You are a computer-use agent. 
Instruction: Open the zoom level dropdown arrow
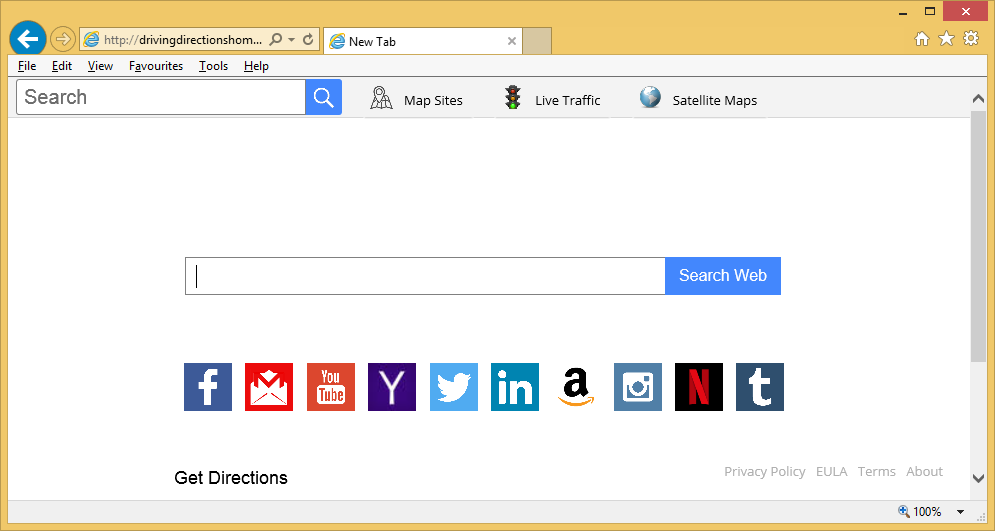click(x=960, y=512)
